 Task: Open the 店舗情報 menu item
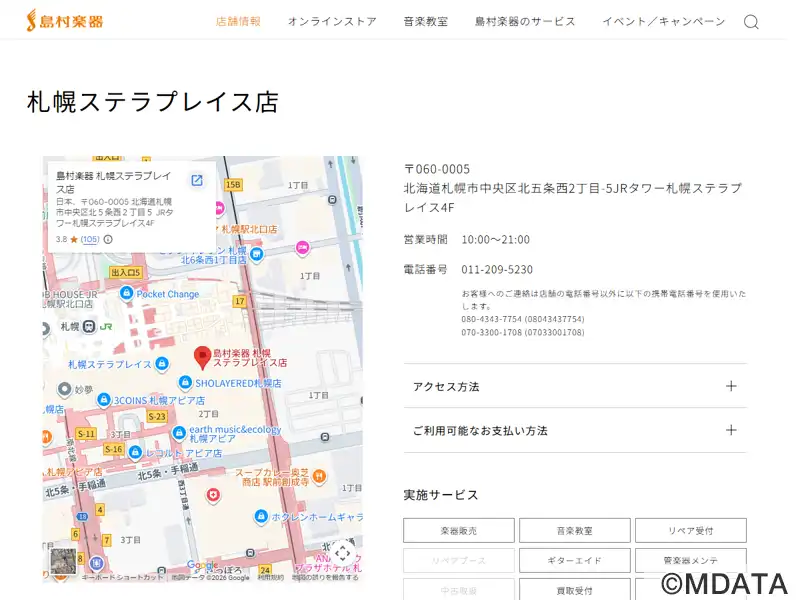point(238,21)
